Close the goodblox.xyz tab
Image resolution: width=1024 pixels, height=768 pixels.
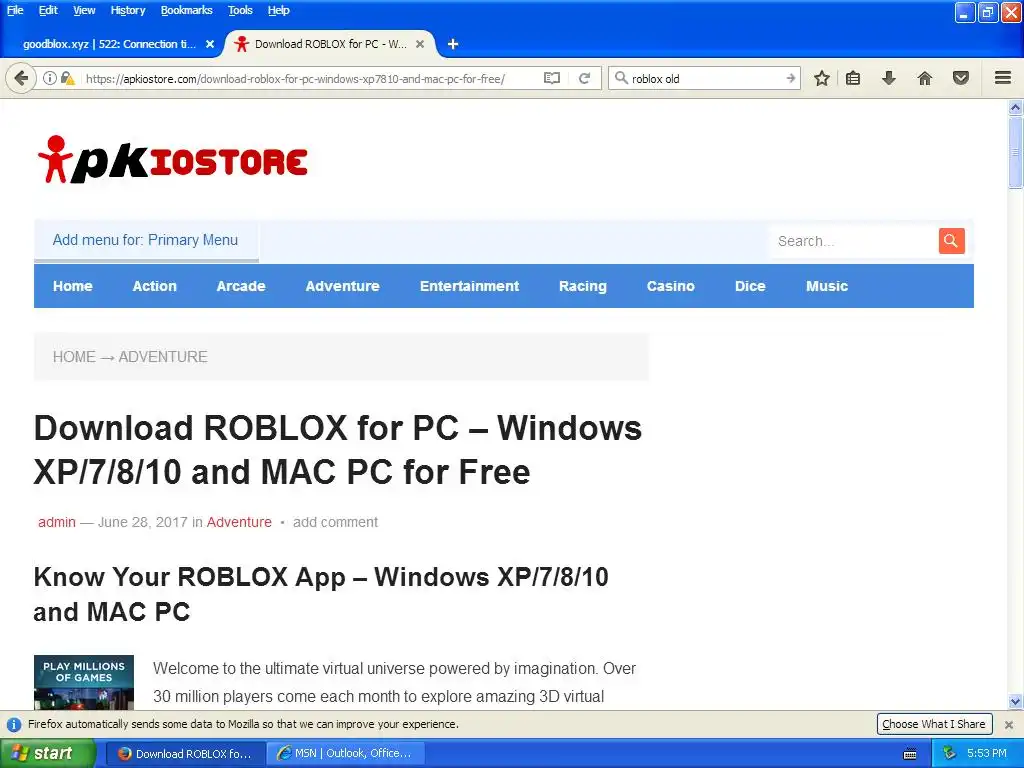point(210,44)
